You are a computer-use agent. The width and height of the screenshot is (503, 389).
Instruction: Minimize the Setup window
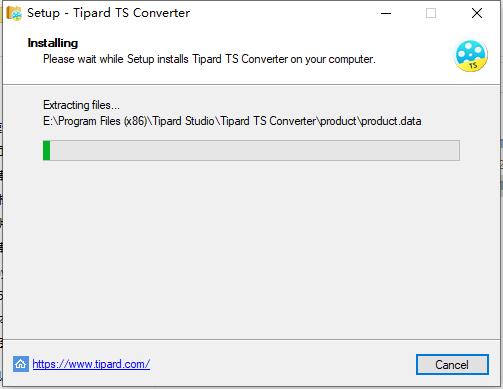click(386, 13)
